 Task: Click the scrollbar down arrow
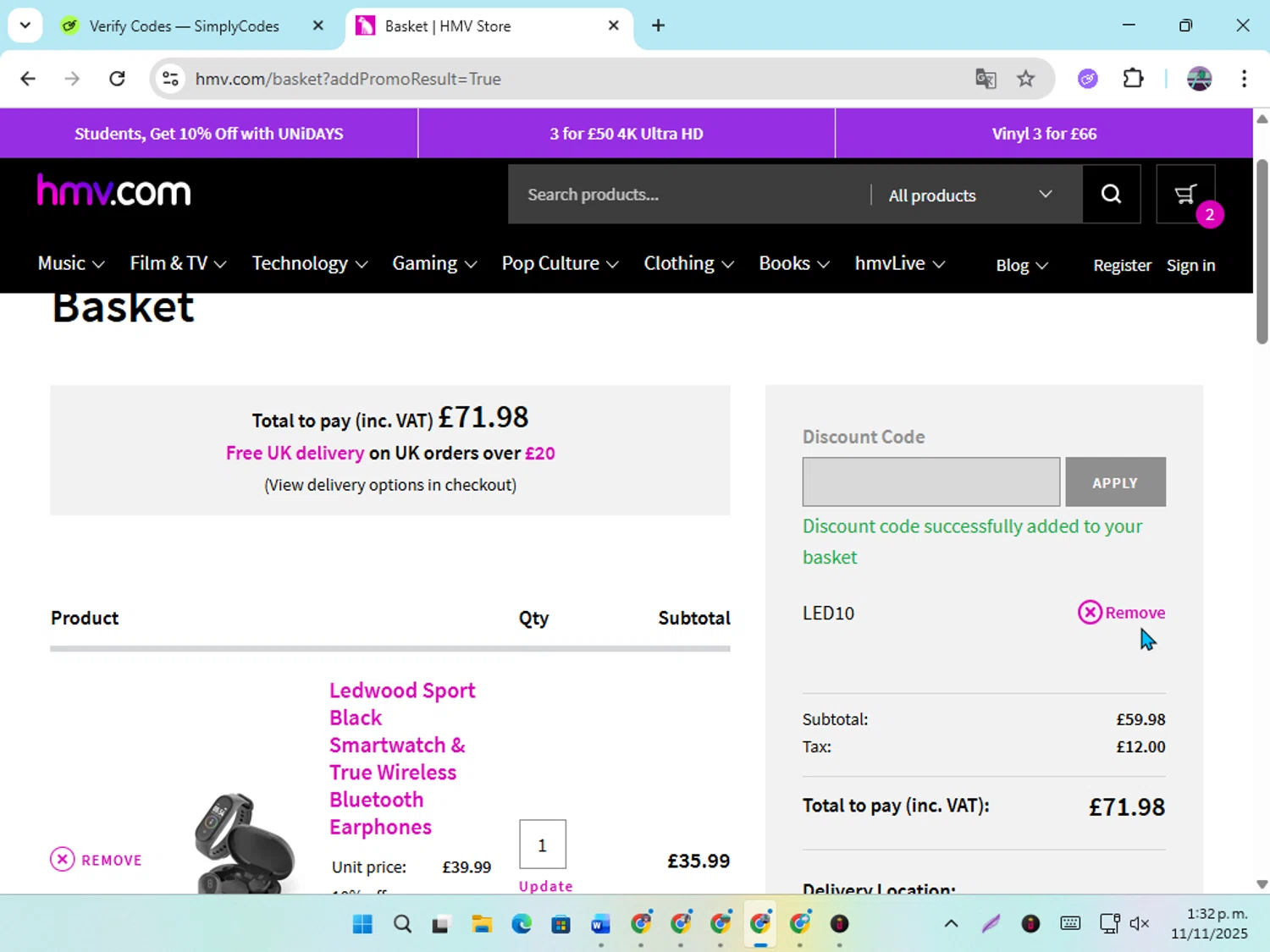(x=1262, y=884)
